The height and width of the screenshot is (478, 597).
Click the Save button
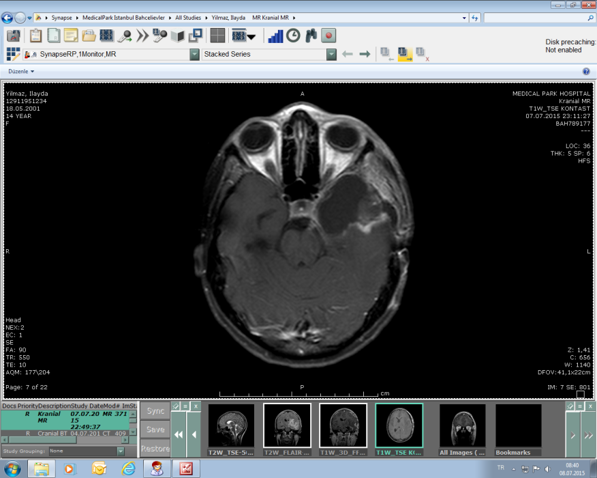pyautogui.click(x=155, y=430)
